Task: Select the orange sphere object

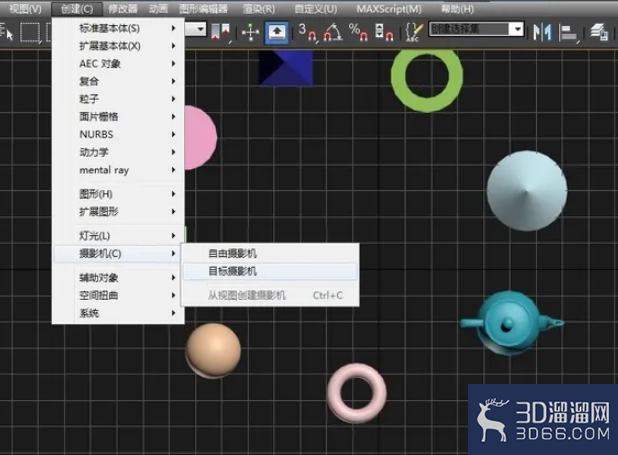Action: 213,350
